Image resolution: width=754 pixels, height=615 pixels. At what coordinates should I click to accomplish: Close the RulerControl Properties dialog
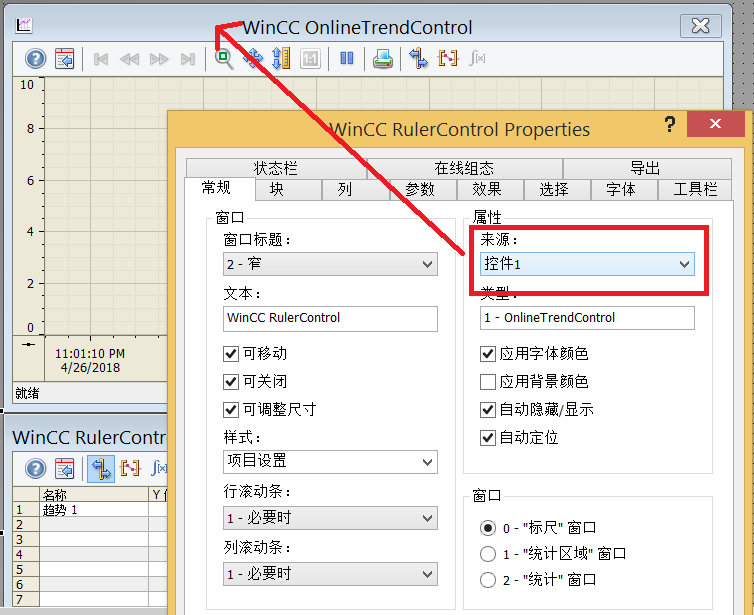point(716,124)
